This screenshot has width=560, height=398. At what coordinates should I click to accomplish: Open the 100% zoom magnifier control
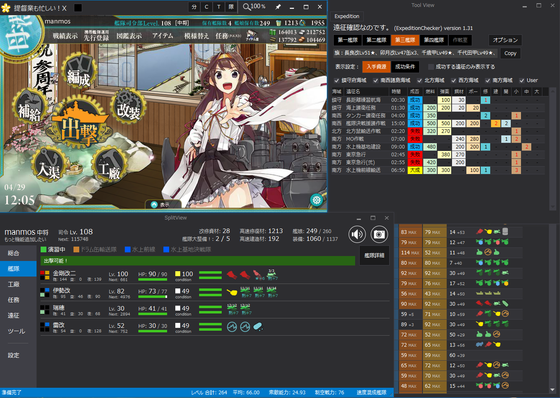(254, 6)
